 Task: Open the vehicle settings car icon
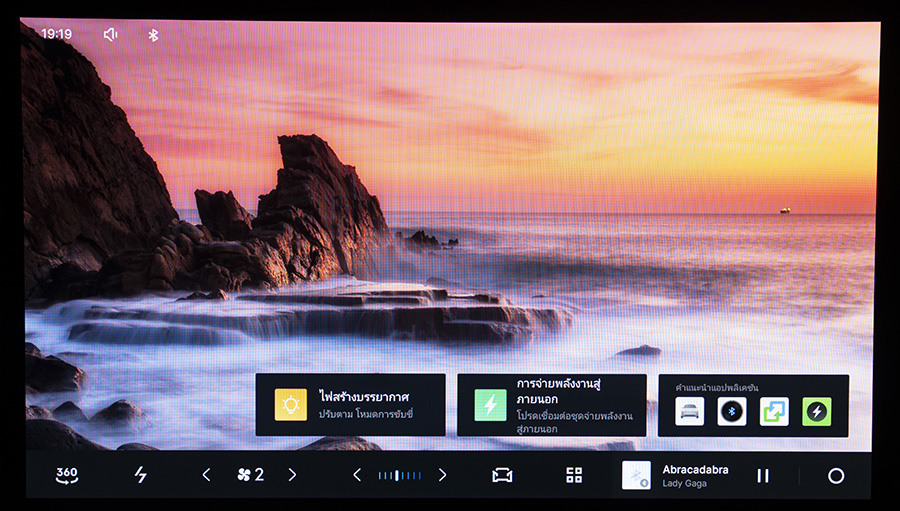[x=502, y=475]
